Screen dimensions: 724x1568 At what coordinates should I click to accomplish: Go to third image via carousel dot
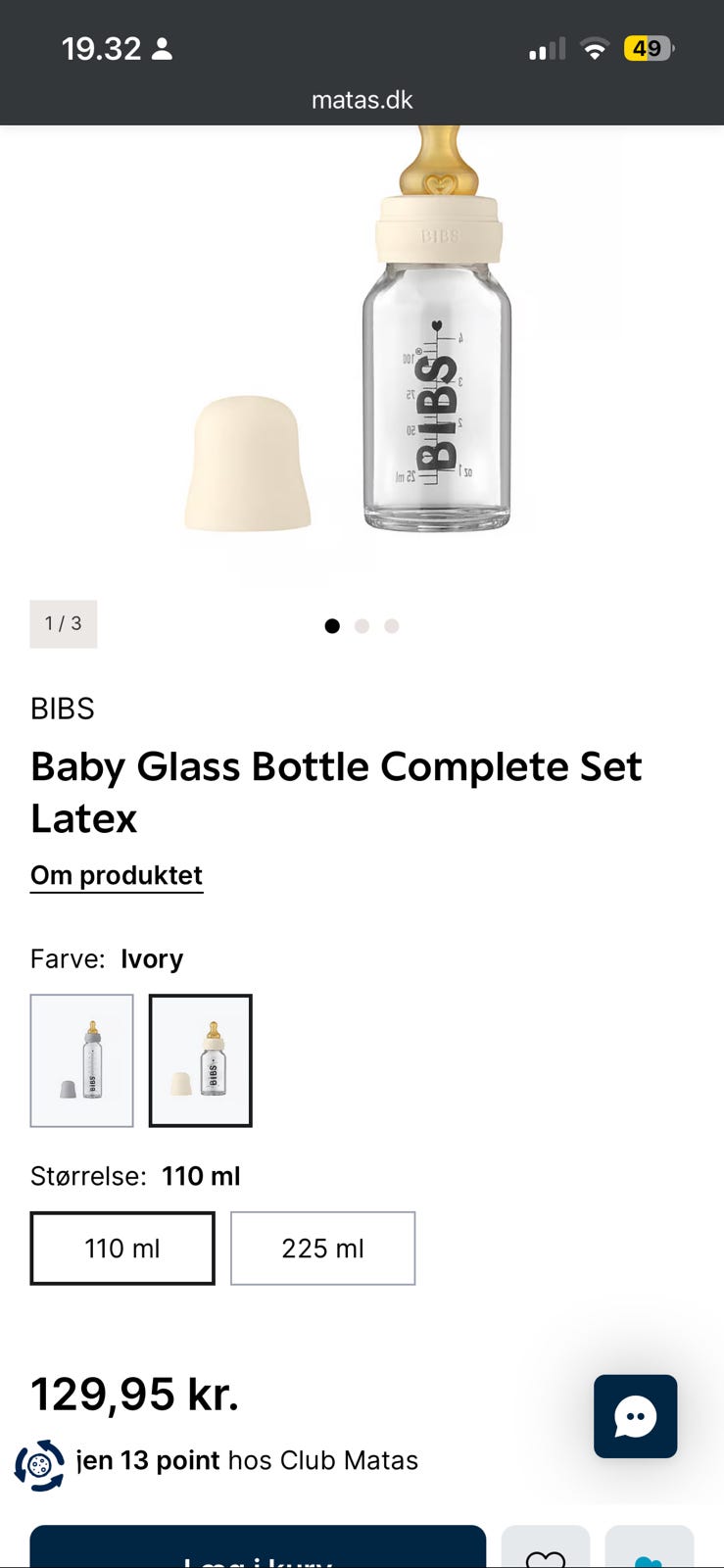click(x=392, y=626)
